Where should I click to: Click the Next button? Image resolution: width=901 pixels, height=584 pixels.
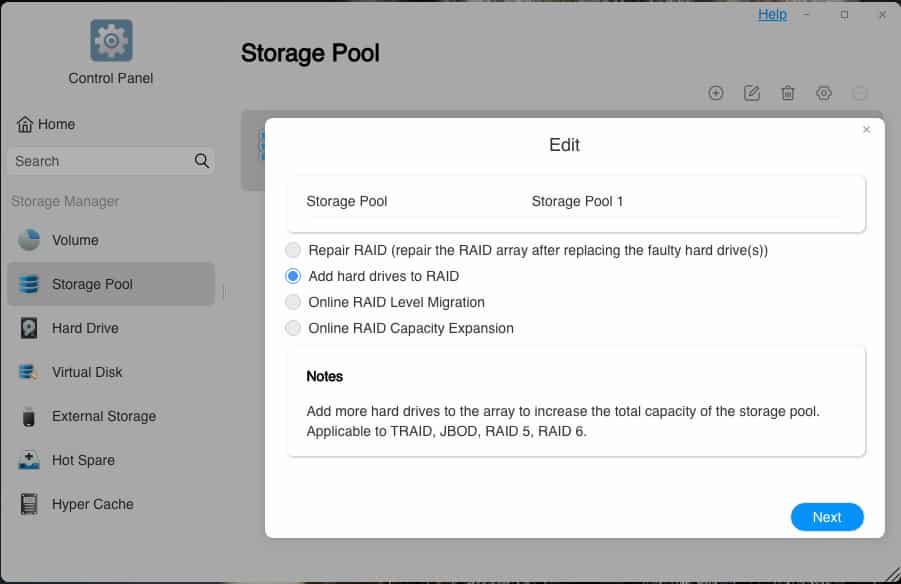826,517
